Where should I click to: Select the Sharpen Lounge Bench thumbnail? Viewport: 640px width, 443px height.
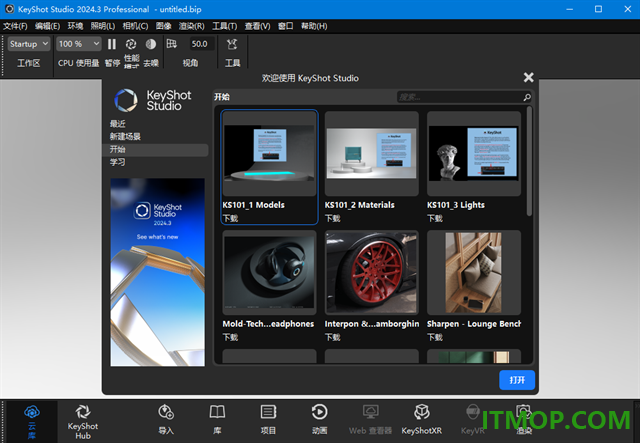coord(473,272)
